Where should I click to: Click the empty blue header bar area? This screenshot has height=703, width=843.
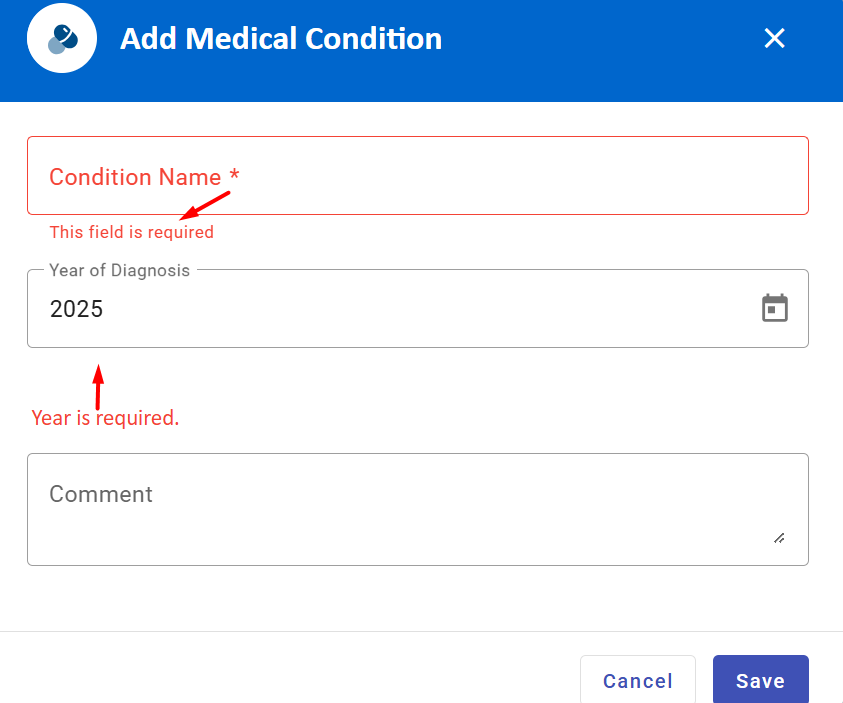click(600, 39)
